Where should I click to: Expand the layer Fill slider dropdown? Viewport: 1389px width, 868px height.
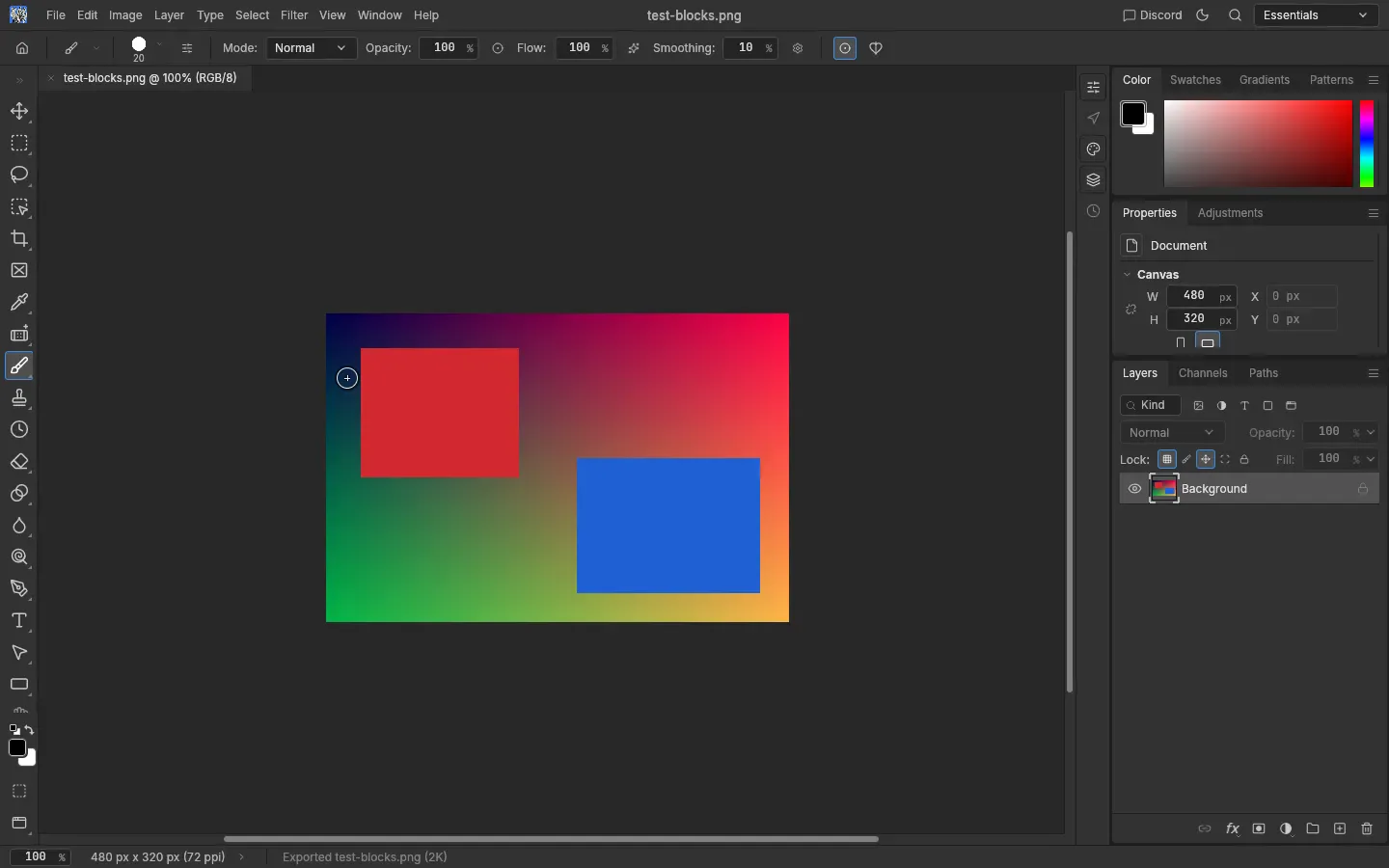1371,459
